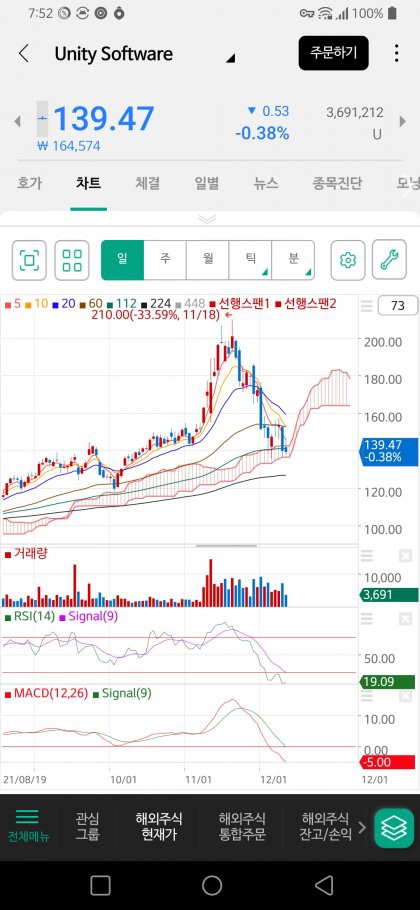Tap the 19.09 RSI value tag

click(x=389, y=681)
